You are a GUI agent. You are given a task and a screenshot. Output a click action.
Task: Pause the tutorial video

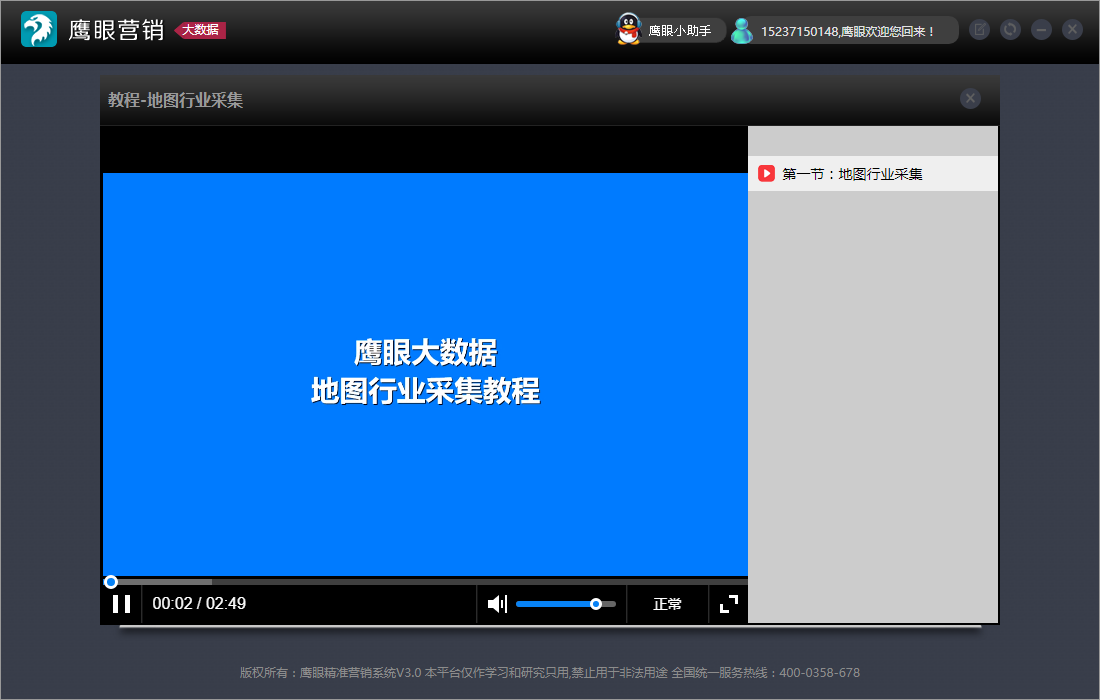121,604
